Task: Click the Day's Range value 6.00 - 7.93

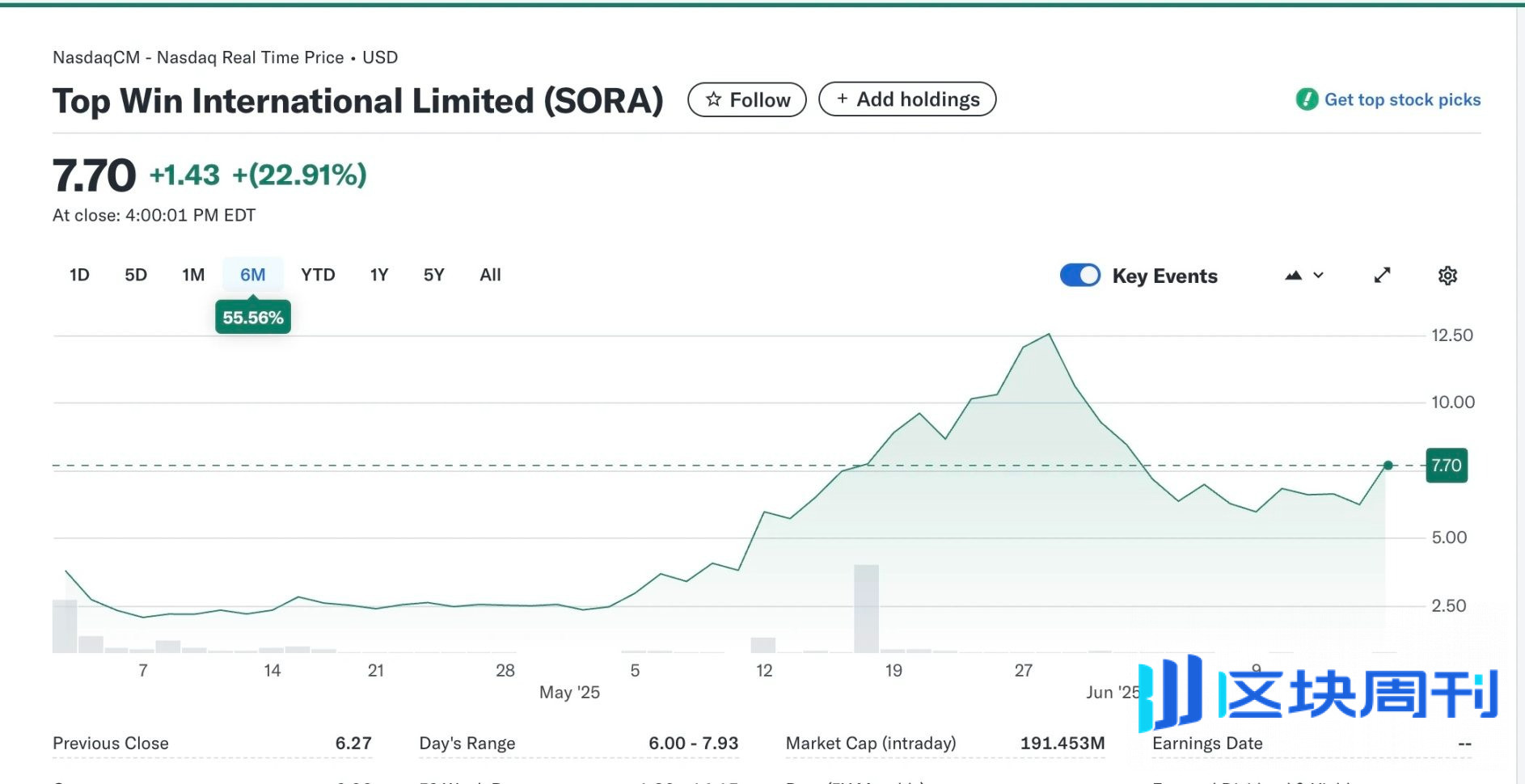Action: [693, 743]
